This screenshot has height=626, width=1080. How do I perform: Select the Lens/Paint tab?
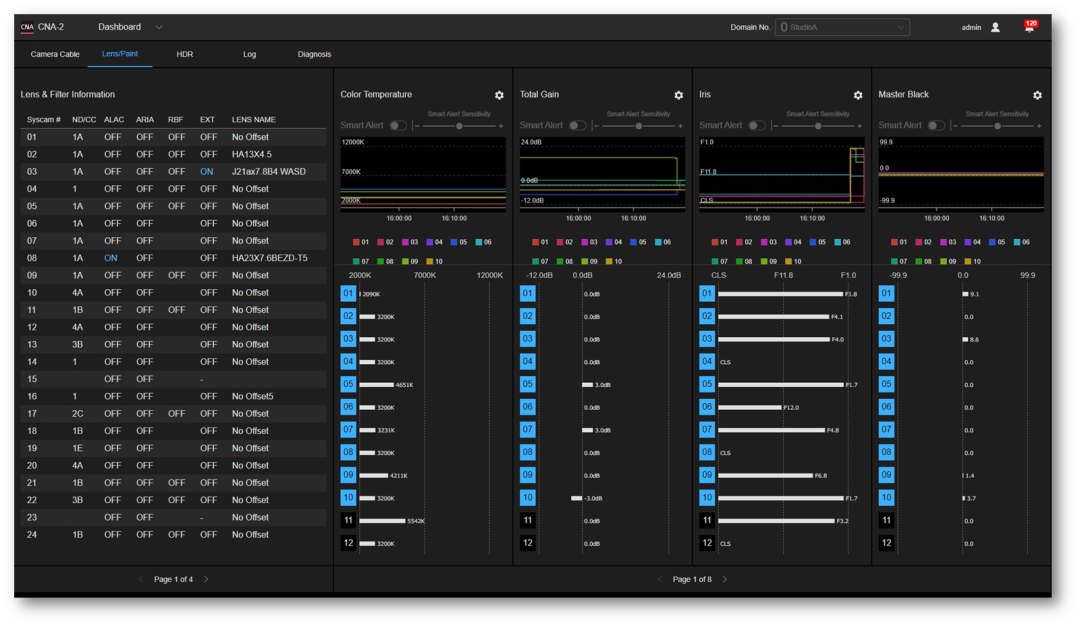[120, 54]
